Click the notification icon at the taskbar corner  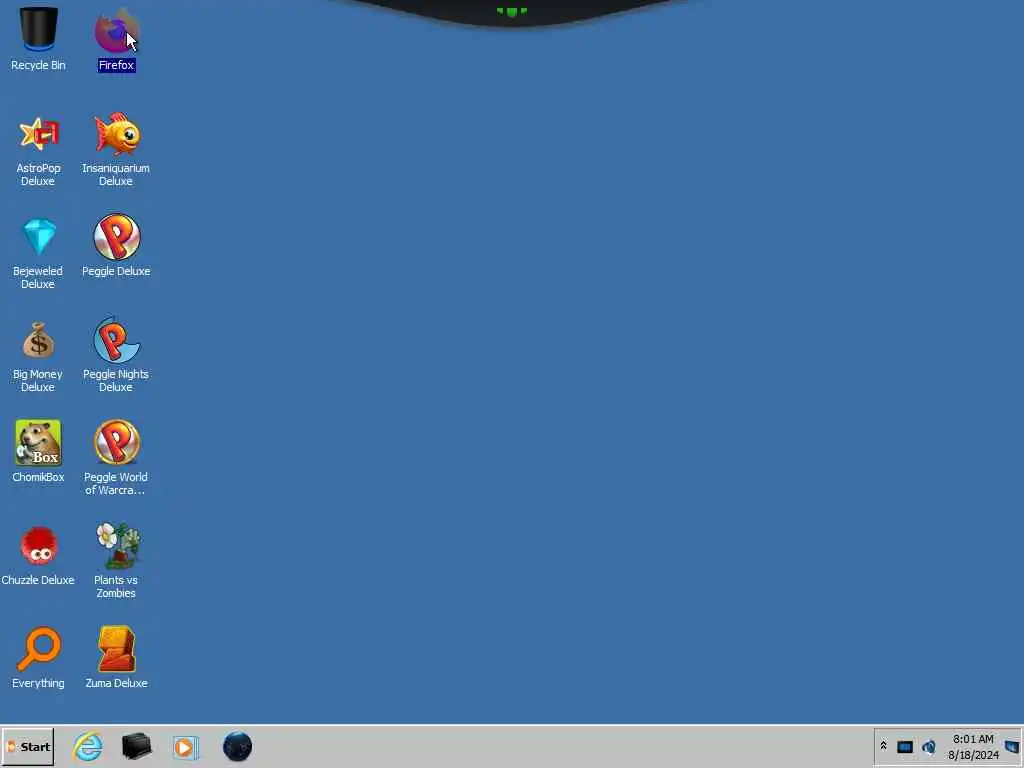click(x=1013, y=746)
